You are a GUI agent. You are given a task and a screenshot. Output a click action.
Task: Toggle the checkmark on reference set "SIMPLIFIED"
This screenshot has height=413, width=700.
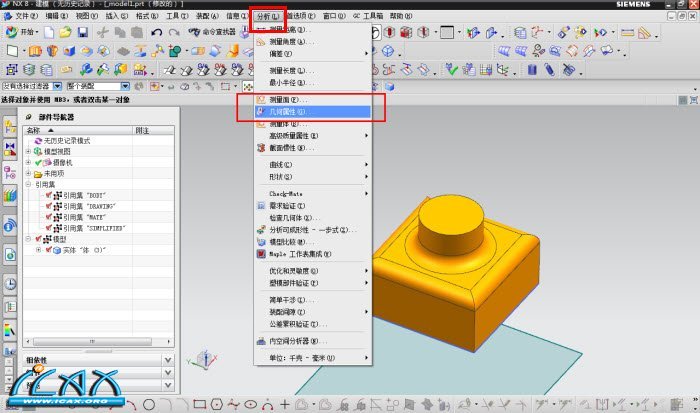(47, 229)
